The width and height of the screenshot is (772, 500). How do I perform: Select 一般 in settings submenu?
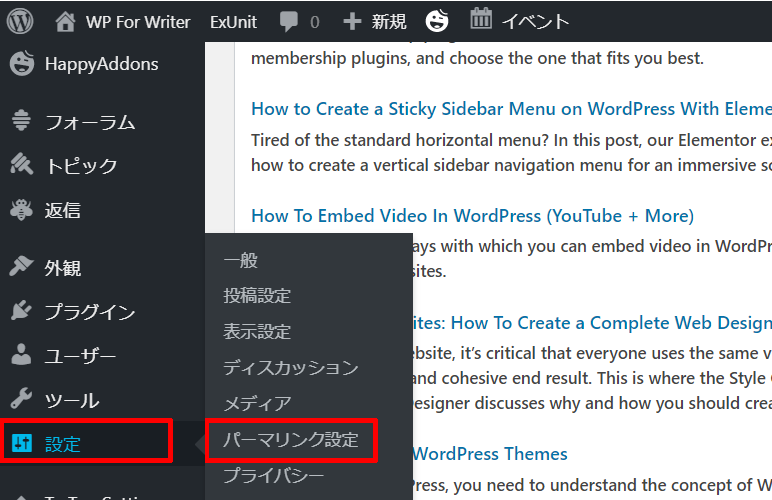241,260
